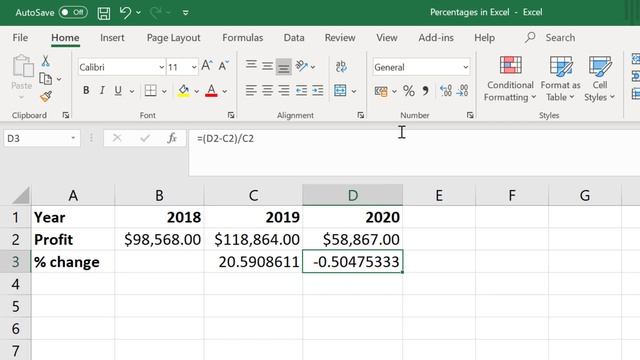Screen dimensions: 640x360
Task: Click the Wrap Text icon
Action: coord(341,66)
